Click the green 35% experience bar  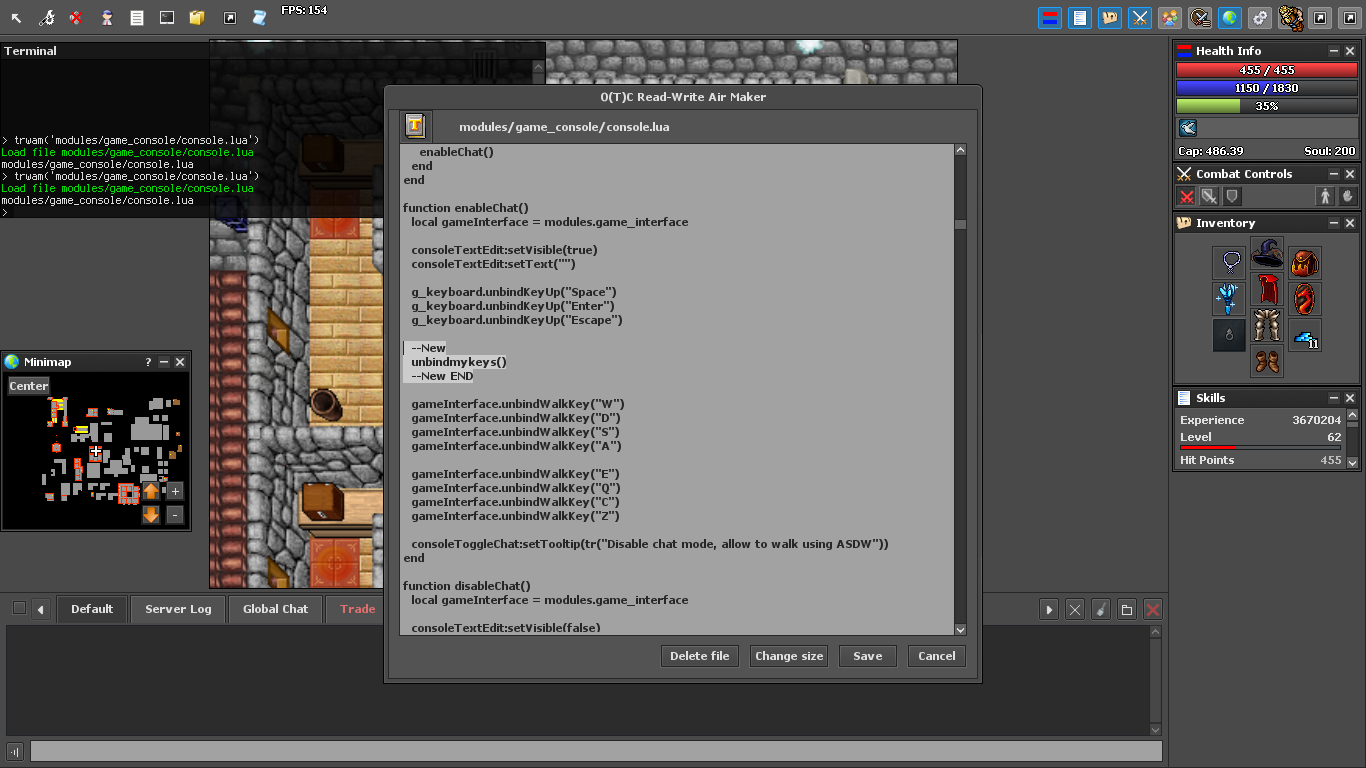pyautogui.click(x=1266, y=106)
